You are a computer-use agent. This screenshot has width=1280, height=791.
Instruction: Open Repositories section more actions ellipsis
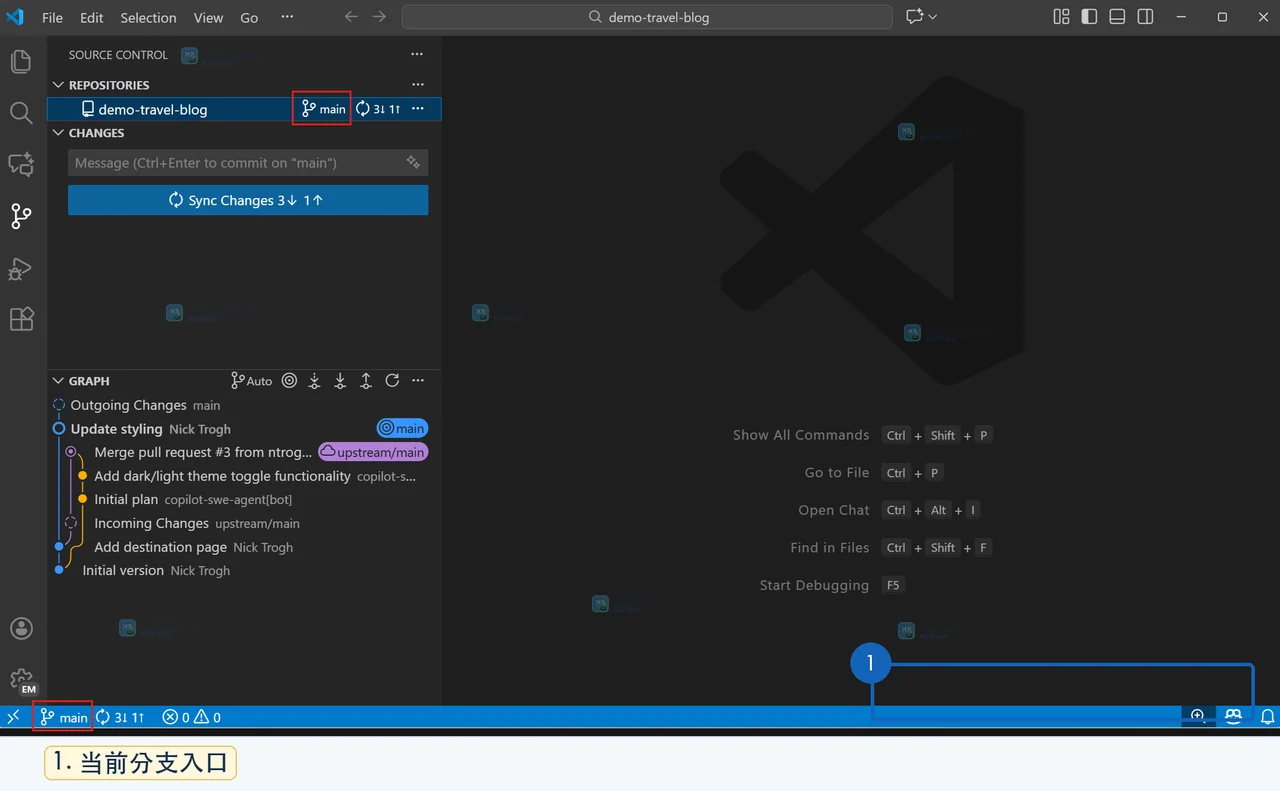coord(418,85)
